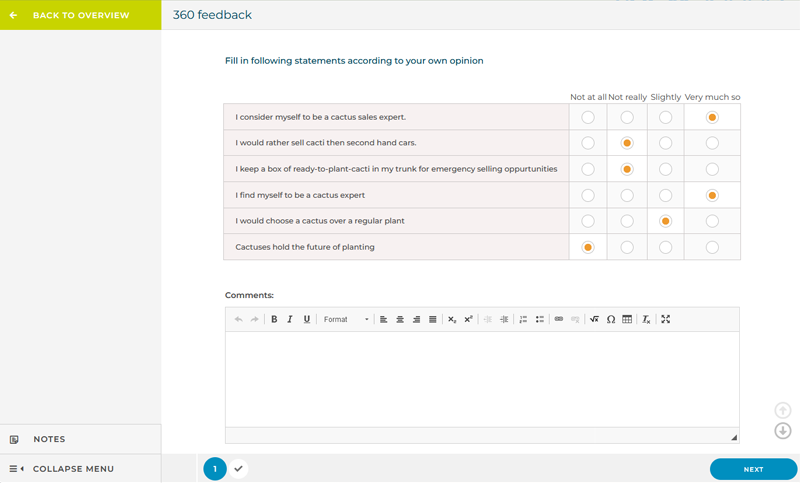
Task: Justify text in comments editor
Action: point(433,319)
